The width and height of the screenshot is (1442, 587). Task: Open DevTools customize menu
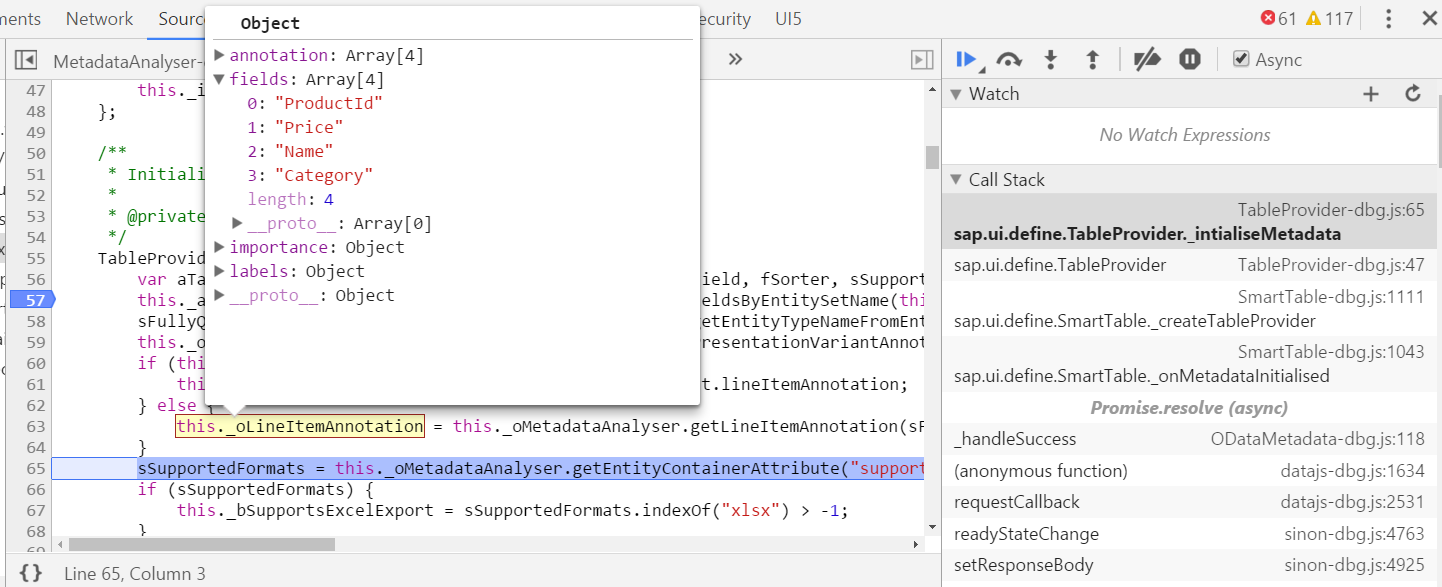click(1388, 19)
